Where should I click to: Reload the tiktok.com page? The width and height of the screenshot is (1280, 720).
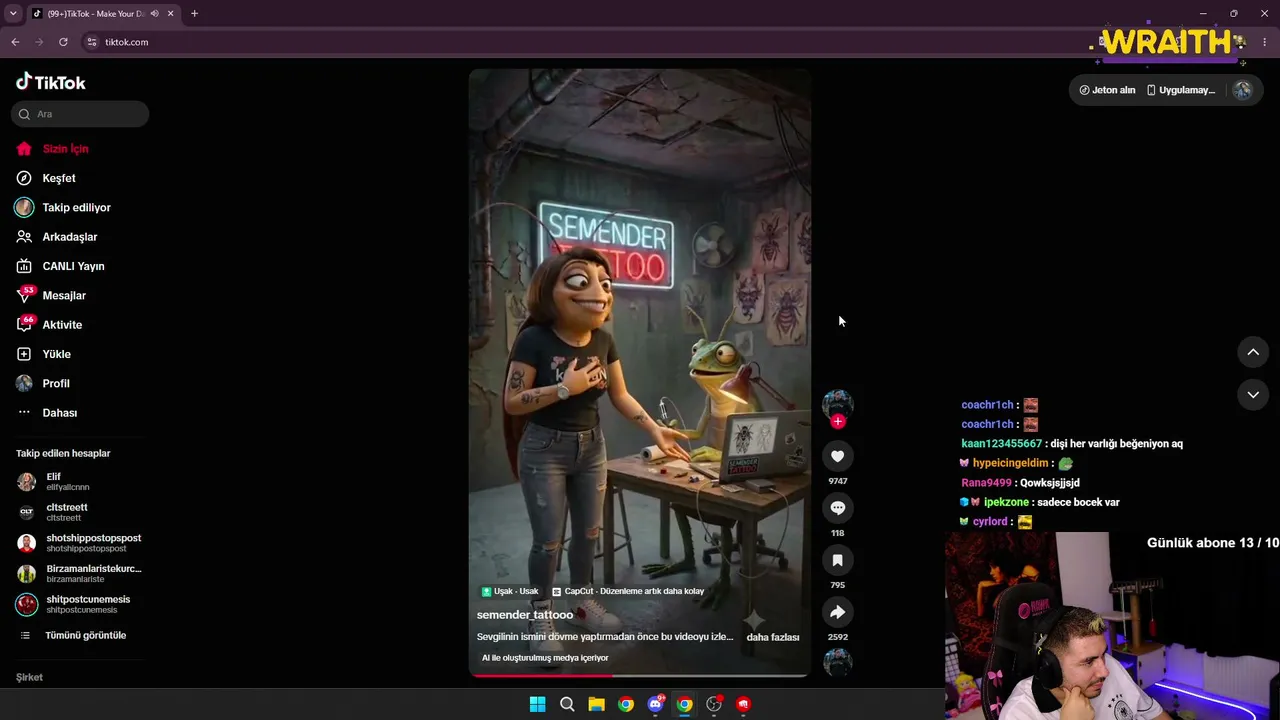[x=63, y=42]
